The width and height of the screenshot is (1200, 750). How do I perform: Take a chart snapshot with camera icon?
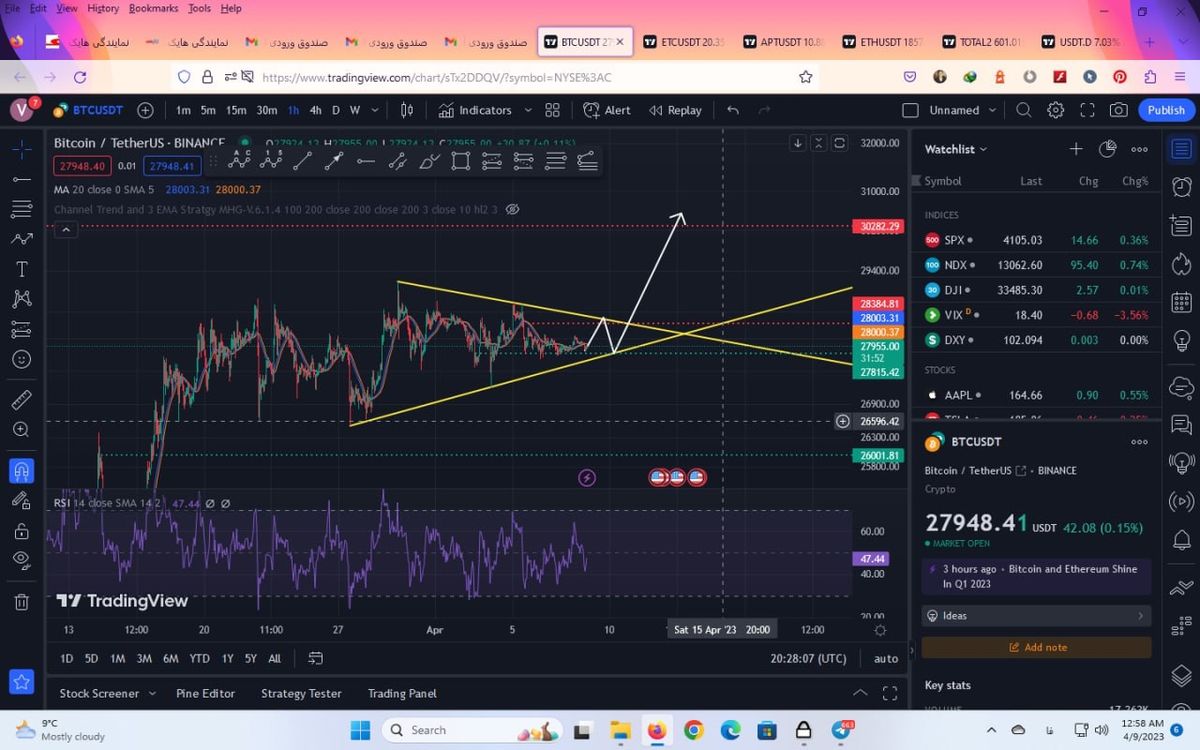tap(1119, 110)
